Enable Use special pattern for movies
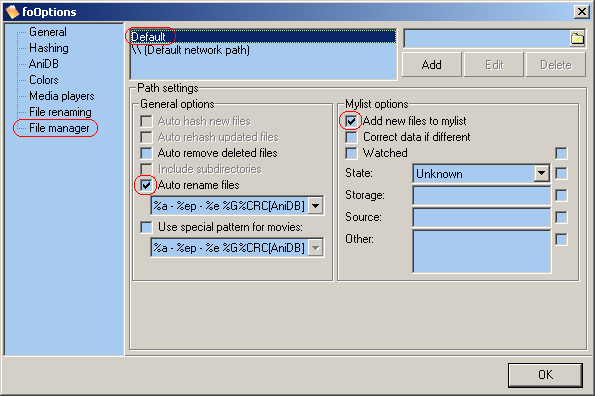595x396 pixels. click(146, 227)
